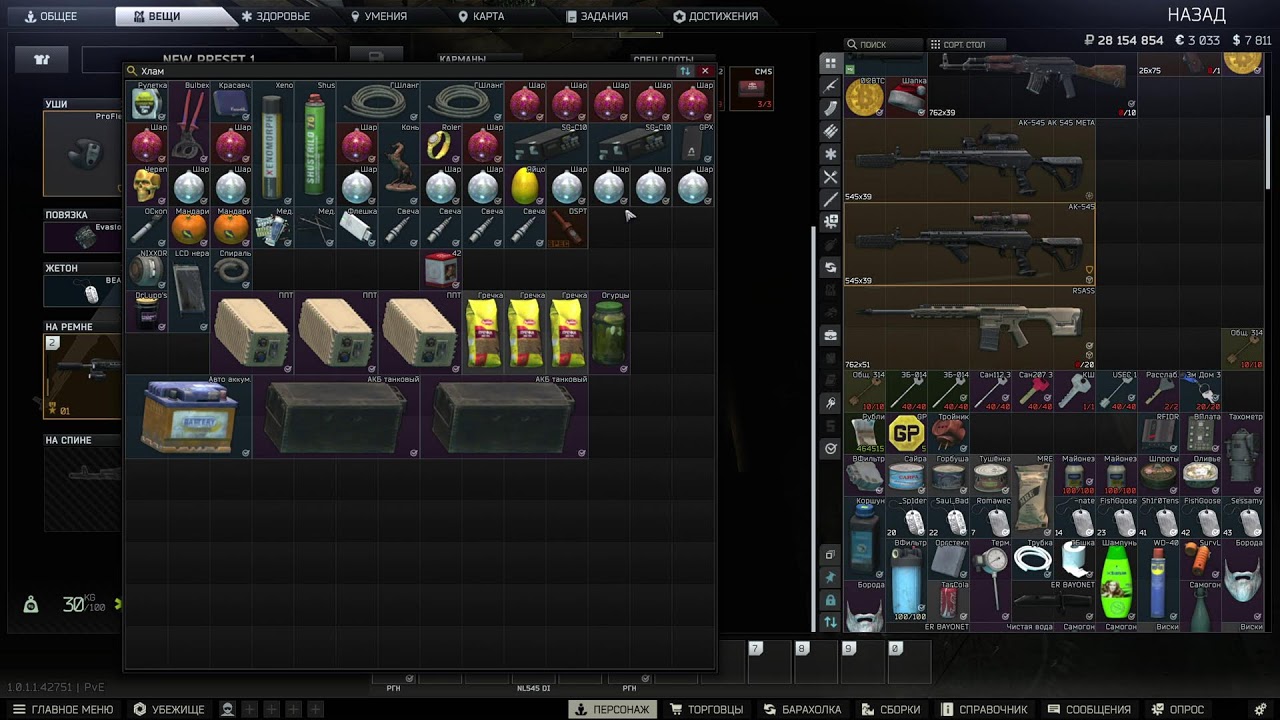Switch to the ДОСТИЖЕНИЯ achievements tab
1280x720 pixels.
[x=716, y=16]
